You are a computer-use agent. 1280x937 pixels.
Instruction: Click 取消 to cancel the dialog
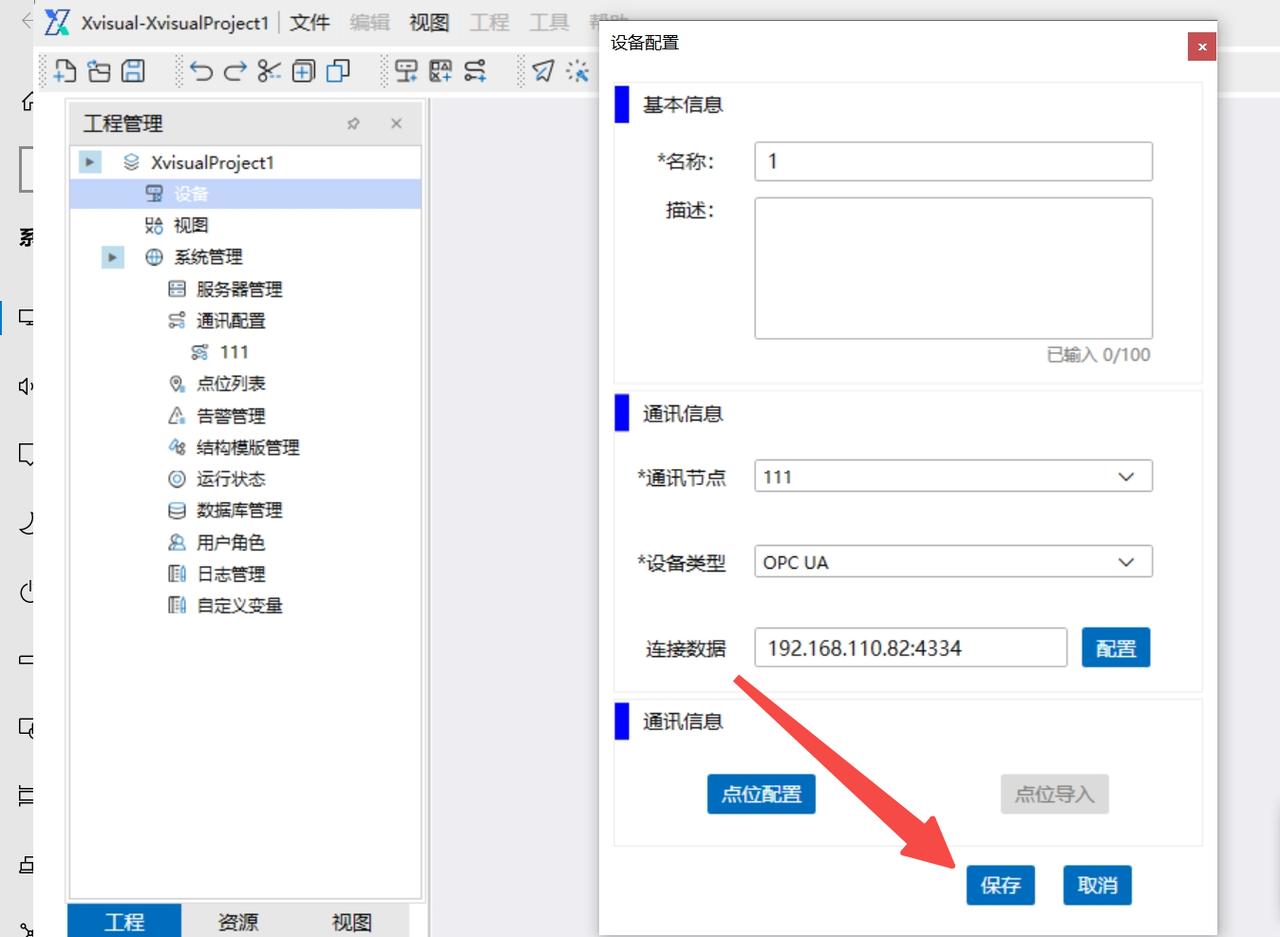point(1097,885)
